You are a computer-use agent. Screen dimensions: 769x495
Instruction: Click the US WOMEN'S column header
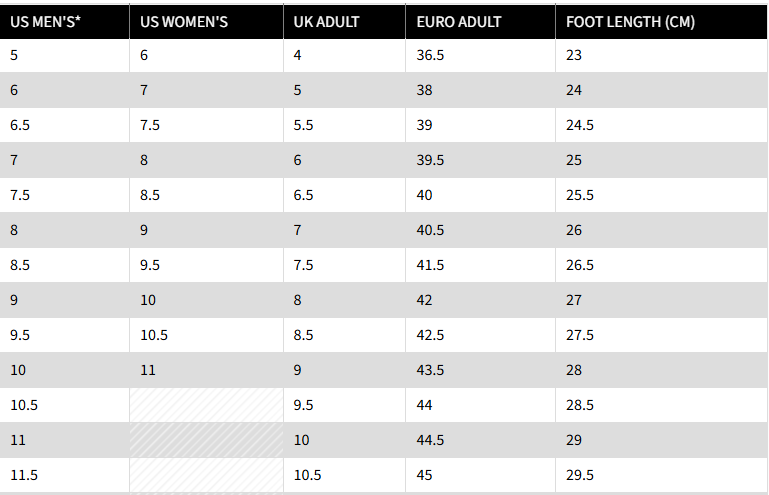pyautogui.click(x=186, y=21)
